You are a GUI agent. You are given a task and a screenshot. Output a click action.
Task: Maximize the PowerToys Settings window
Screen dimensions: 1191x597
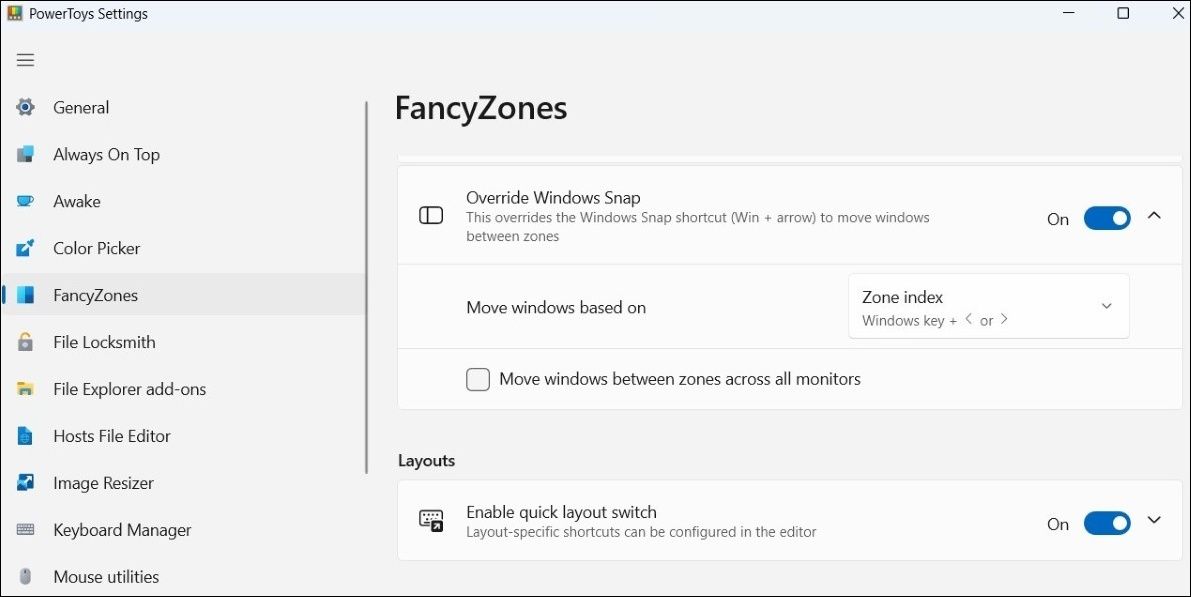coord(1124,13)
